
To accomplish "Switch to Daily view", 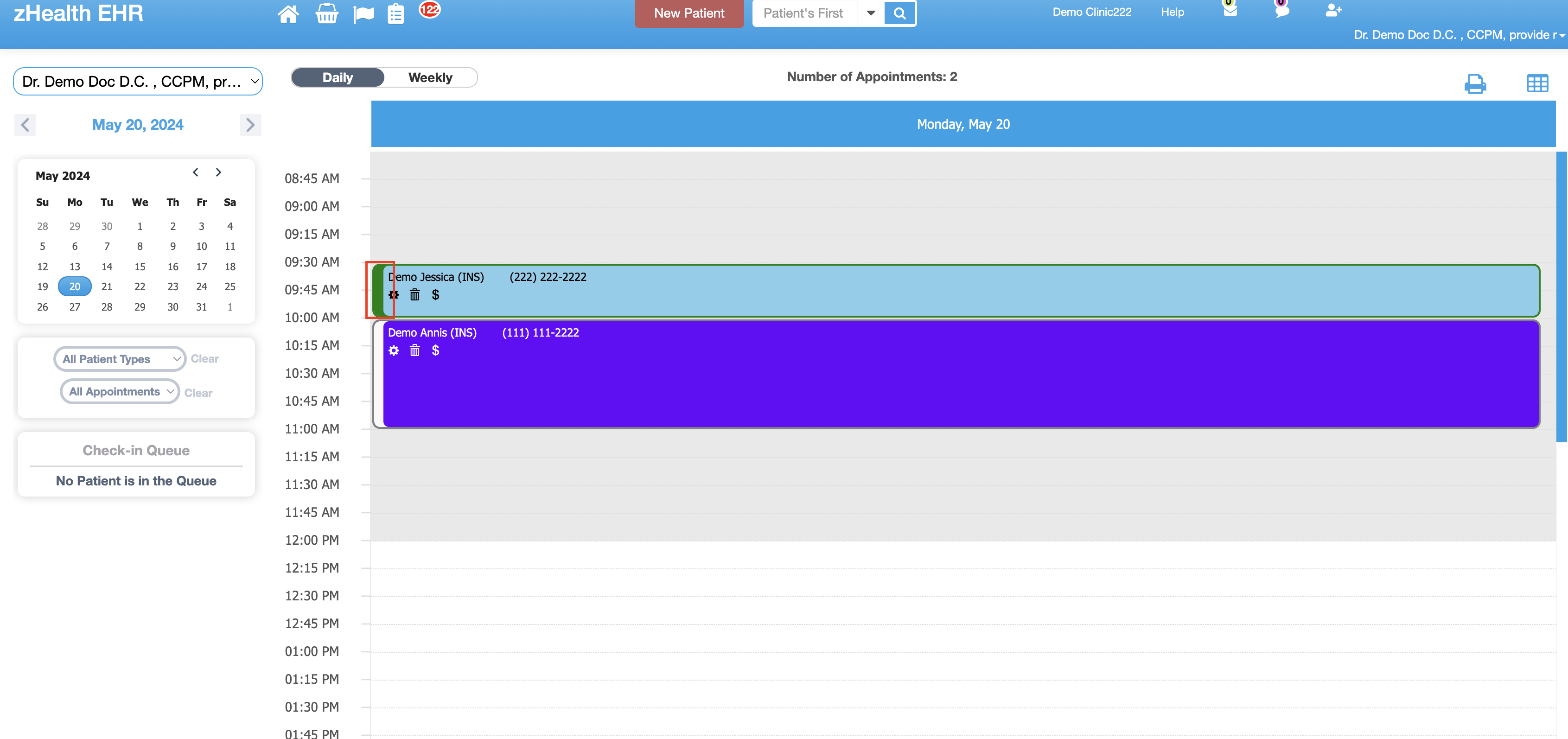I will pyautogui.click(x=338, y=77).
